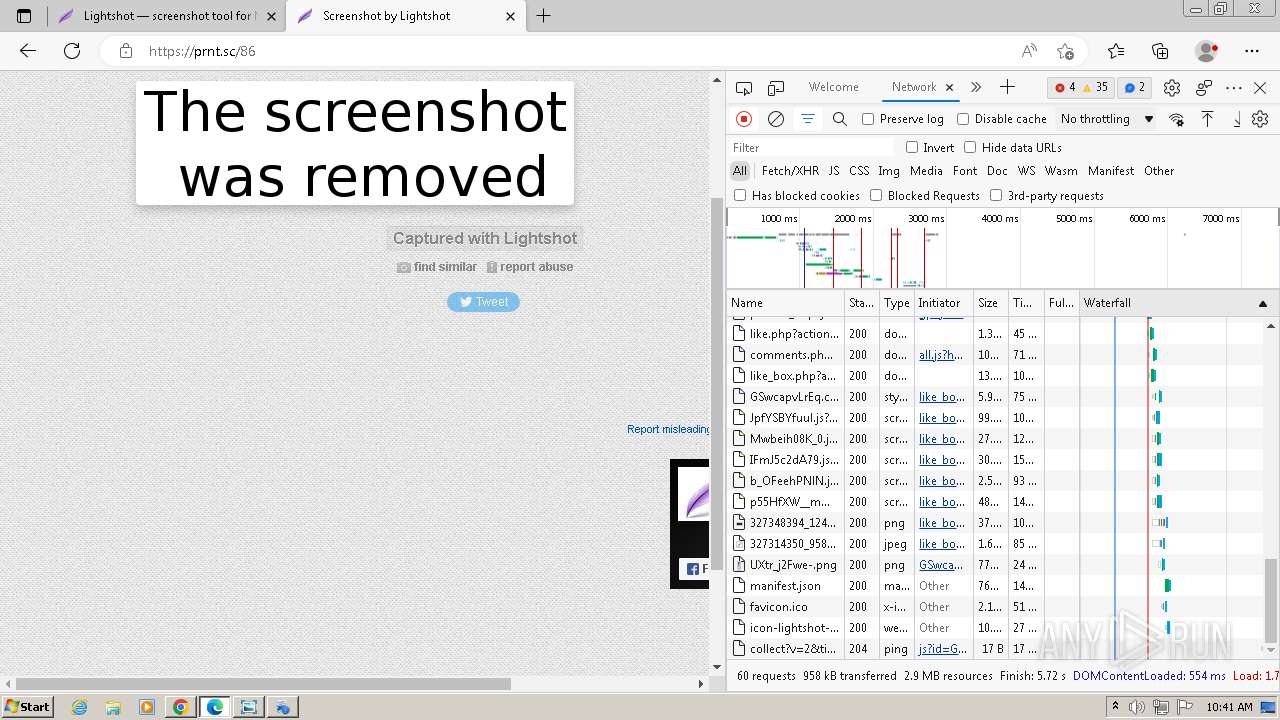Click the network overview timeline chart
Screen dimensions: 1280x720
(1002, 248)
